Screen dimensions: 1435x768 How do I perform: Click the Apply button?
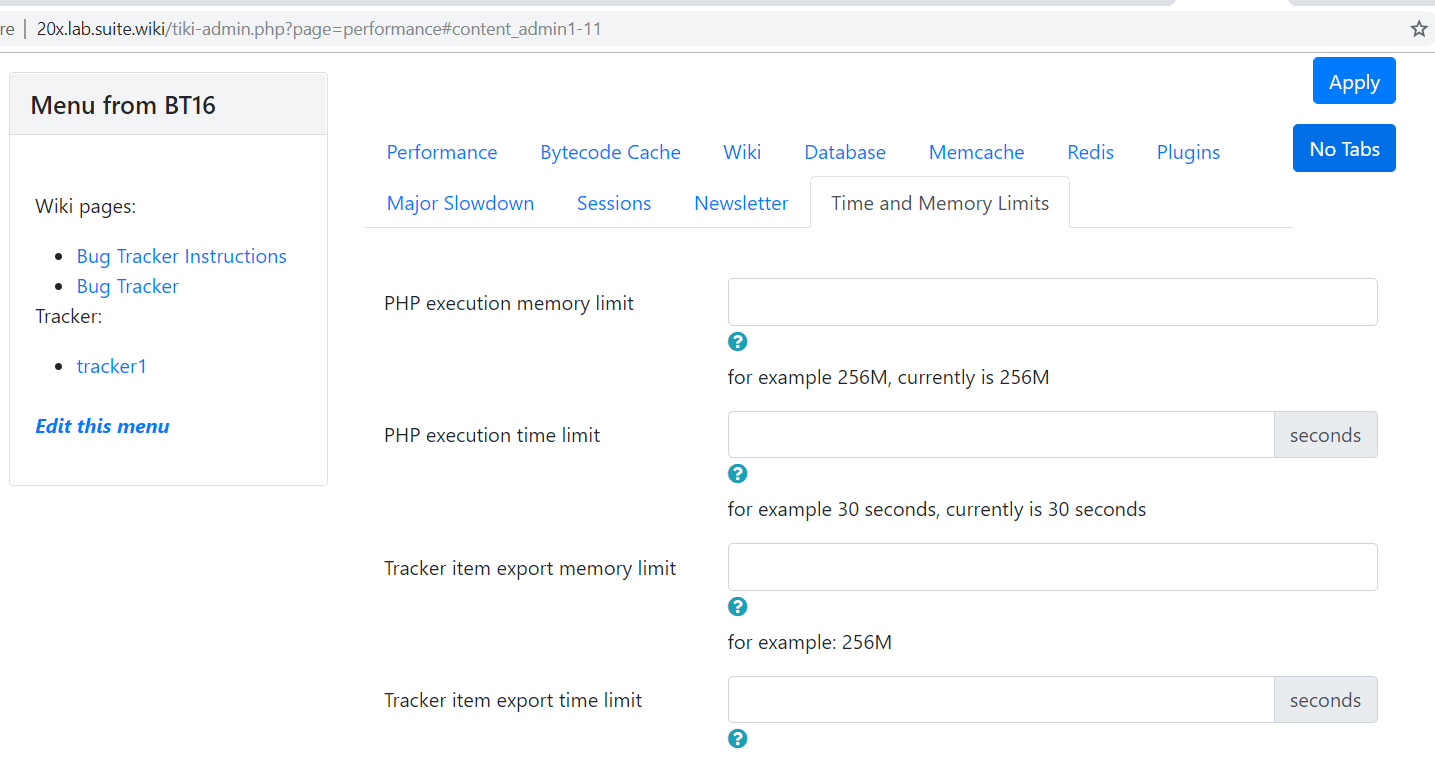coord(1354,82)
